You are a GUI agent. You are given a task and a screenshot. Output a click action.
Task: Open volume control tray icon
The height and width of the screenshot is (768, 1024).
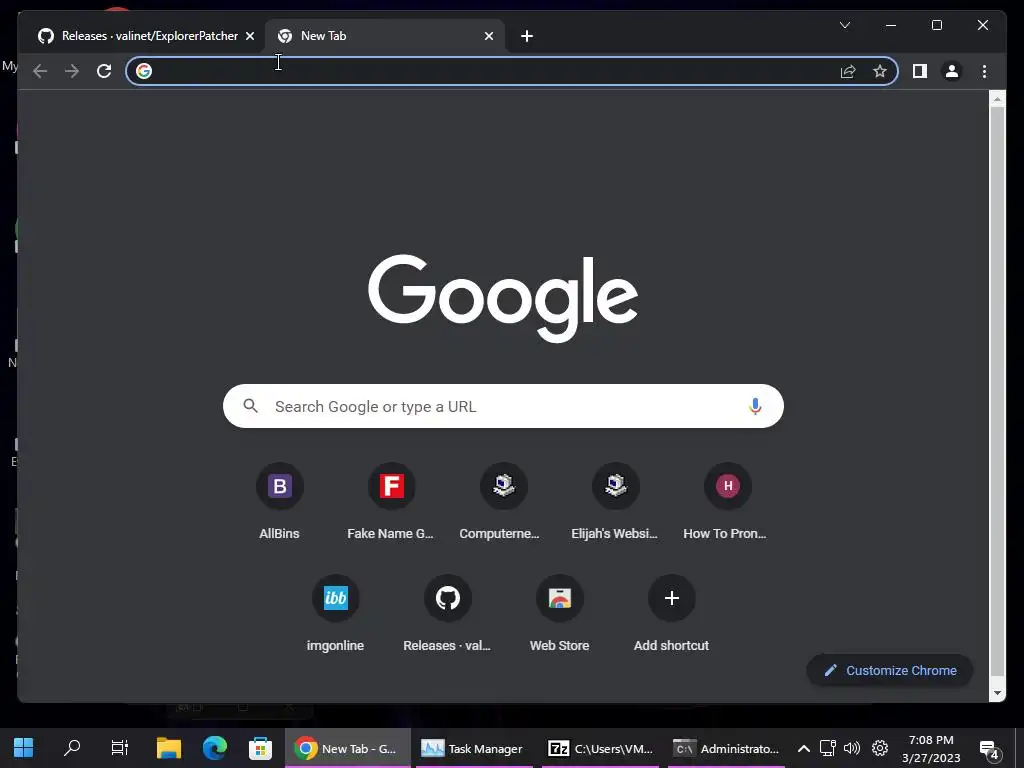pyautogui.click(x=852, y=748)
